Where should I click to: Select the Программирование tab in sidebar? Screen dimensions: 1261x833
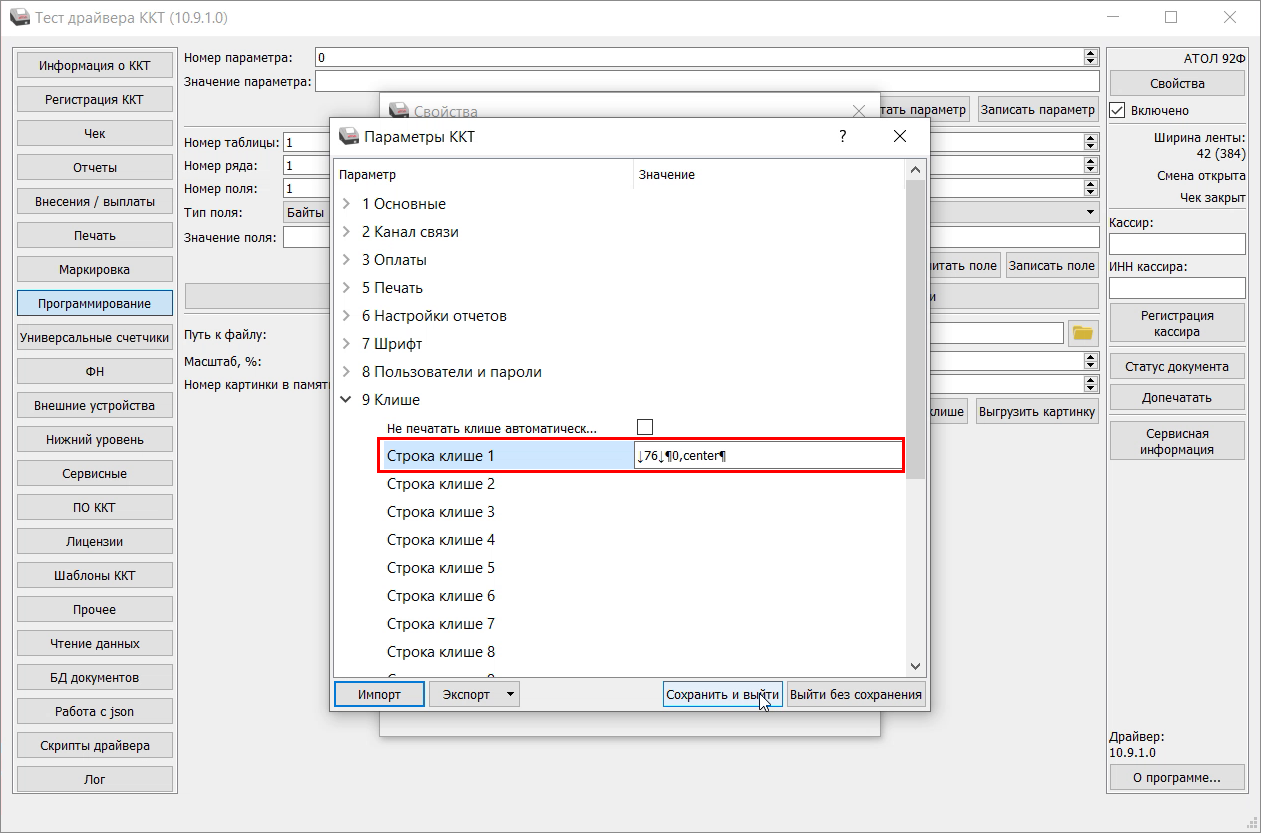tap(95, 303)
